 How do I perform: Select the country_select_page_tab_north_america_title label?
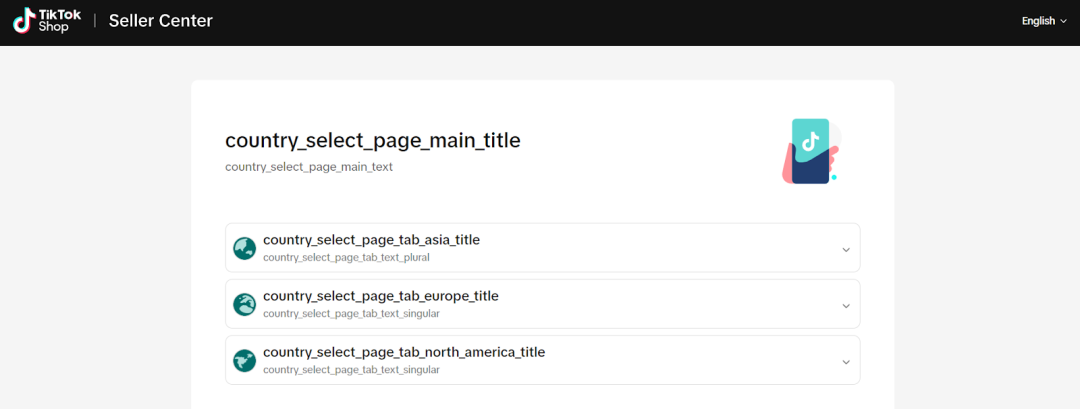pyautogui.click(x=404, y=352)
